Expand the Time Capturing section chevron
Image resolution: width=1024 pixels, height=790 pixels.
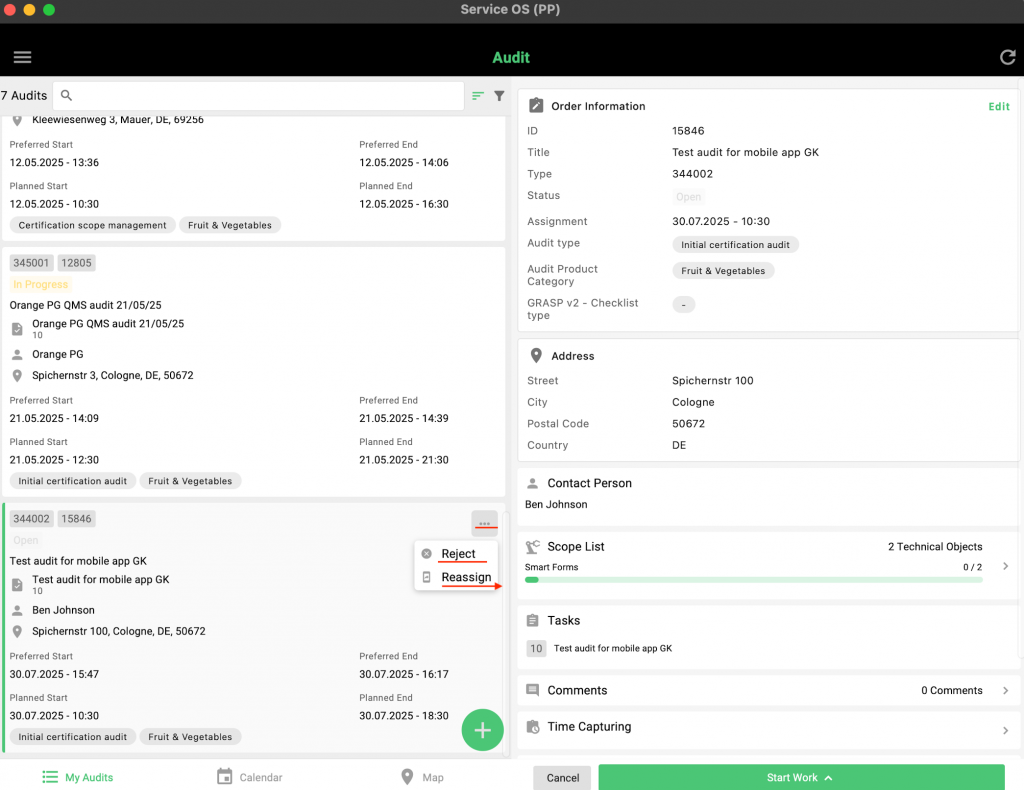click(x=1005, y=730)
